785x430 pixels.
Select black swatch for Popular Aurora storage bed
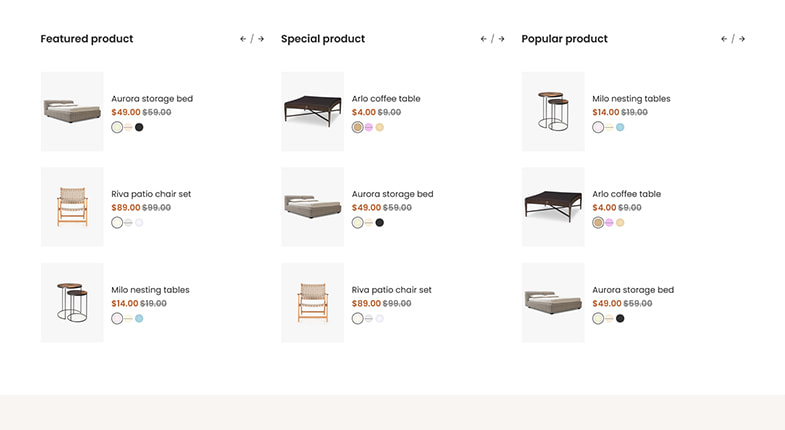pos(620,318)
